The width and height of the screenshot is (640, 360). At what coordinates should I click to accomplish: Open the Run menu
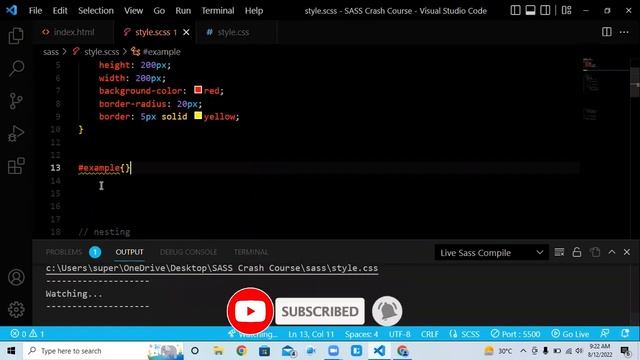(183, 11)
